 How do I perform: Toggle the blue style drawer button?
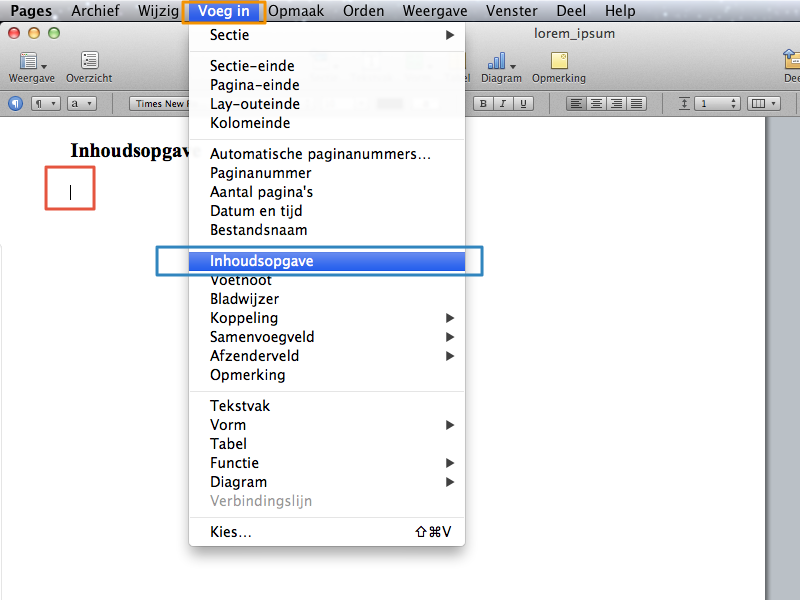coord(16,104)
